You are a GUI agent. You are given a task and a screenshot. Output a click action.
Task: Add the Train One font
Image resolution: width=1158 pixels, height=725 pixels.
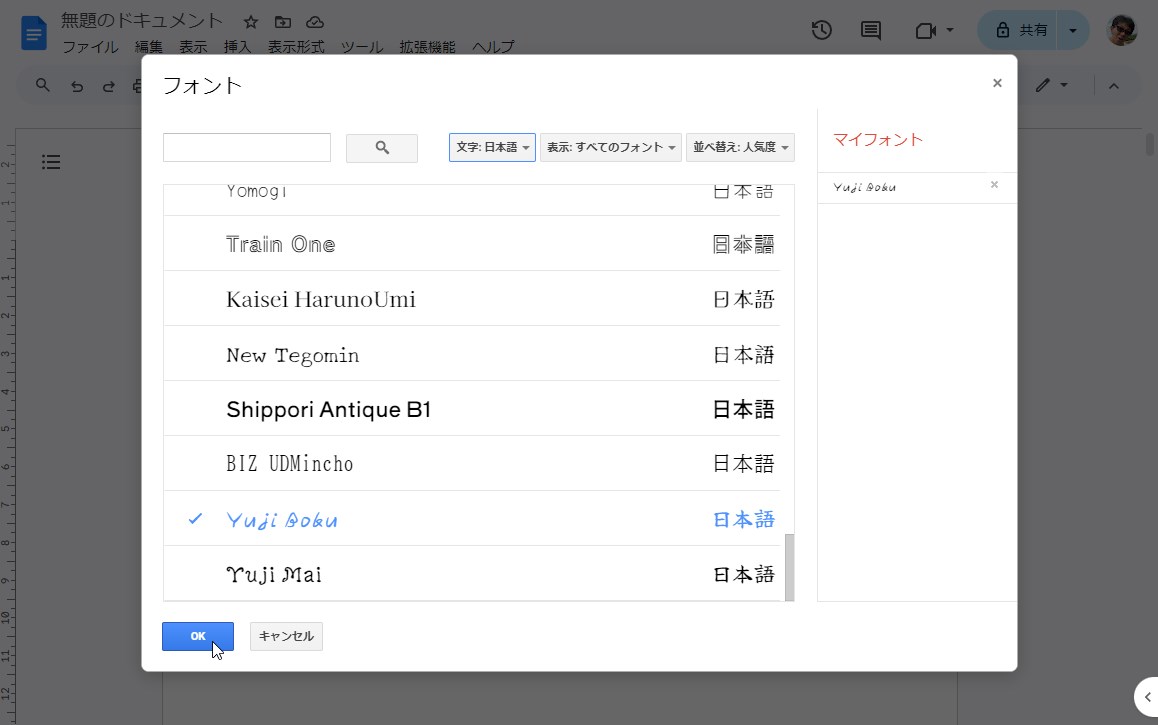pyautogui.click(x=472, y=244)
